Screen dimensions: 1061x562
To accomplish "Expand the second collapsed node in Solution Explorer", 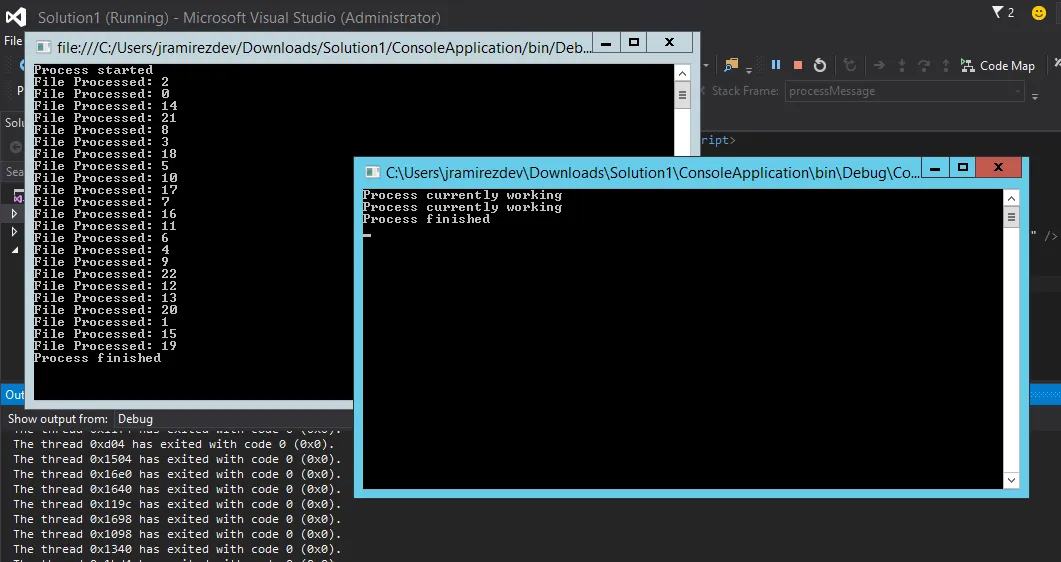I will point(14,232).
